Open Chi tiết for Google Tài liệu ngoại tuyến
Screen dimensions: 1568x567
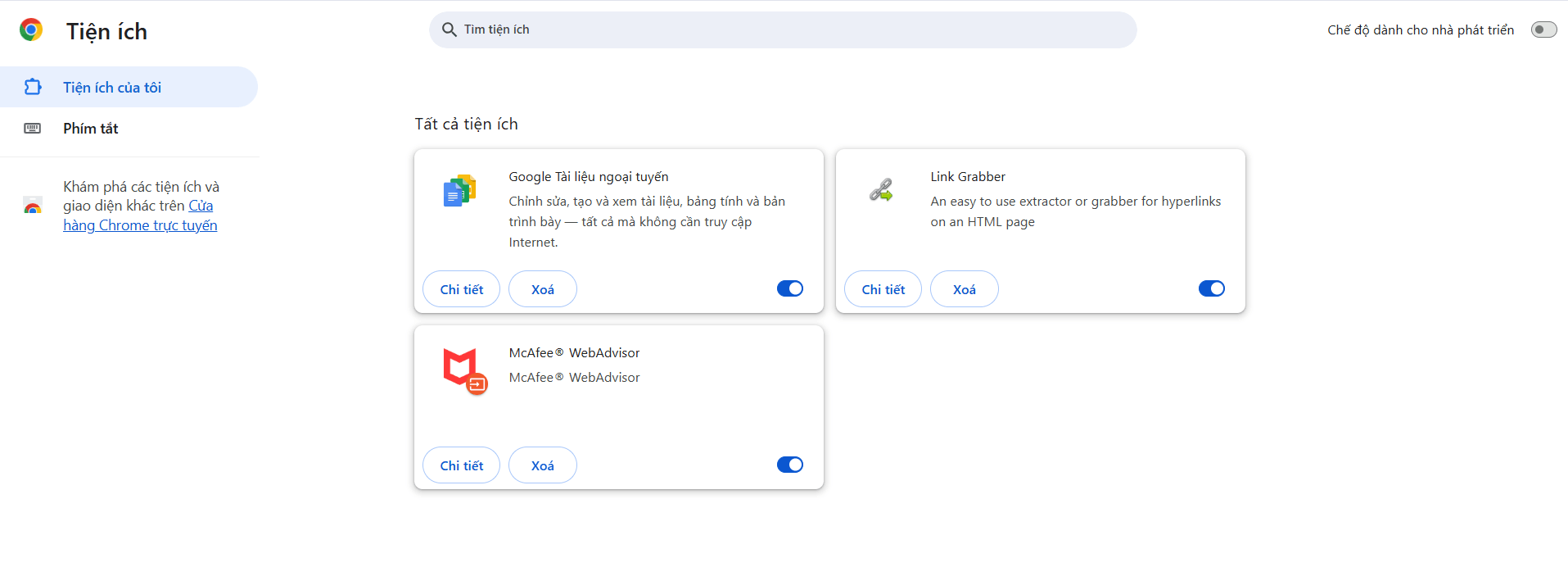click(x=462, y=289)
